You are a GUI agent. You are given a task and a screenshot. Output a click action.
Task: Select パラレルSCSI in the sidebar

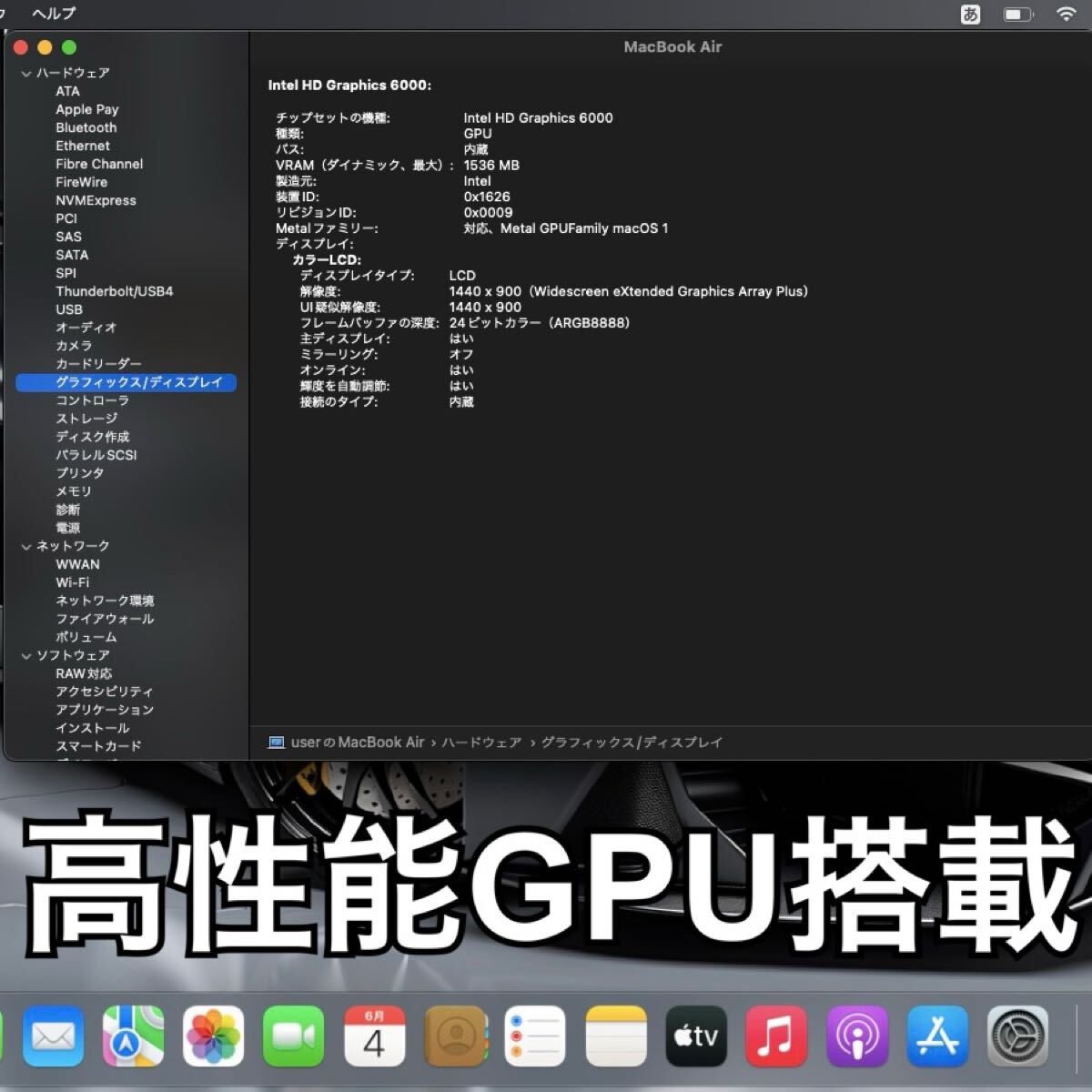(x=96, y=455)
